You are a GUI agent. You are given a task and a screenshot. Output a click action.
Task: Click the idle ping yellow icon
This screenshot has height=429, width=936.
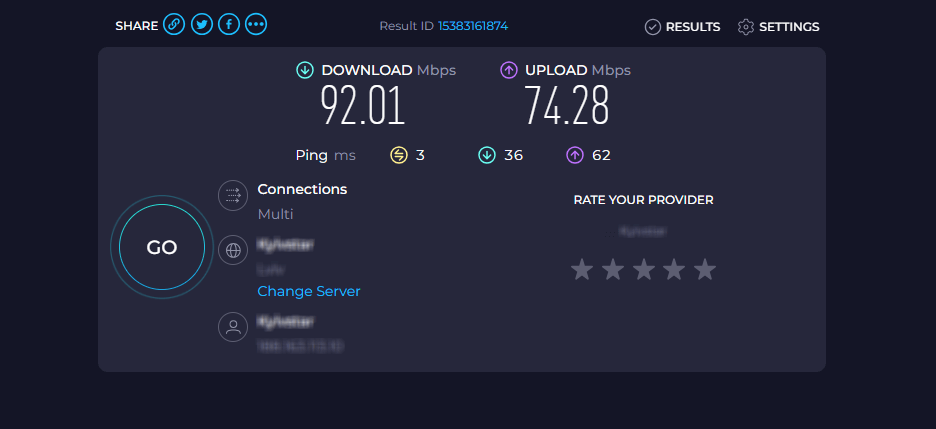(x=399, y=155)
